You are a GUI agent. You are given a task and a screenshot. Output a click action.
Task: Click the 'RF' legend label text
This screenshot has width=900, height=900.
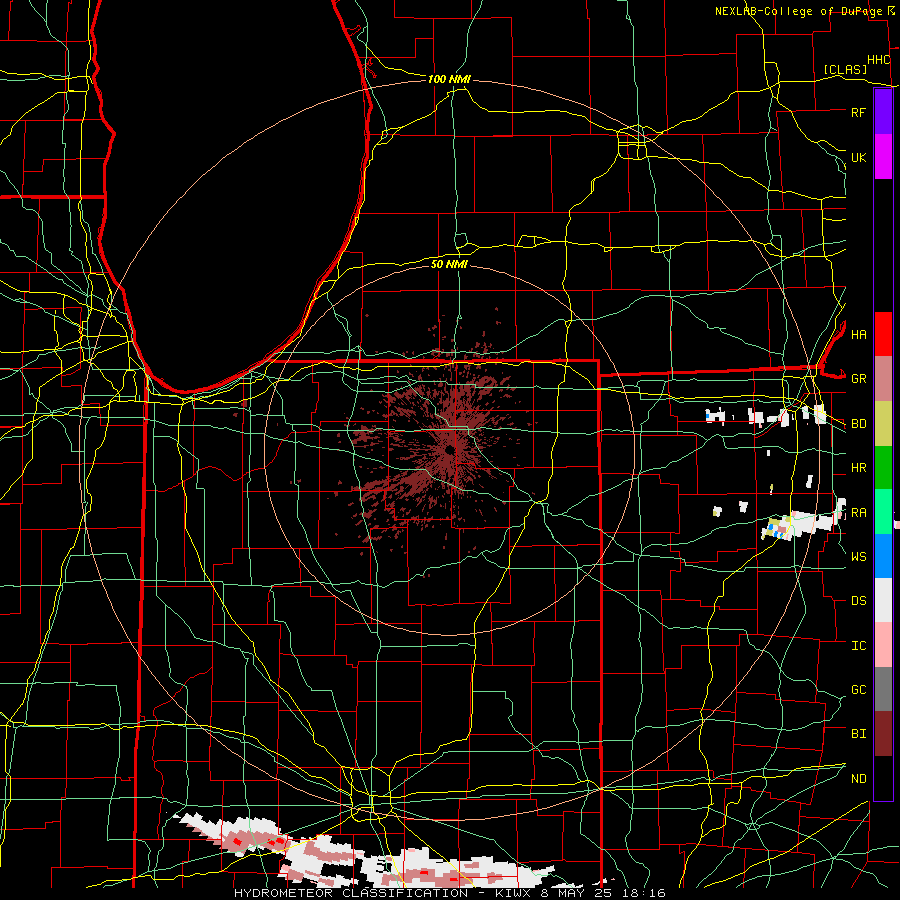tap(858, 112)
